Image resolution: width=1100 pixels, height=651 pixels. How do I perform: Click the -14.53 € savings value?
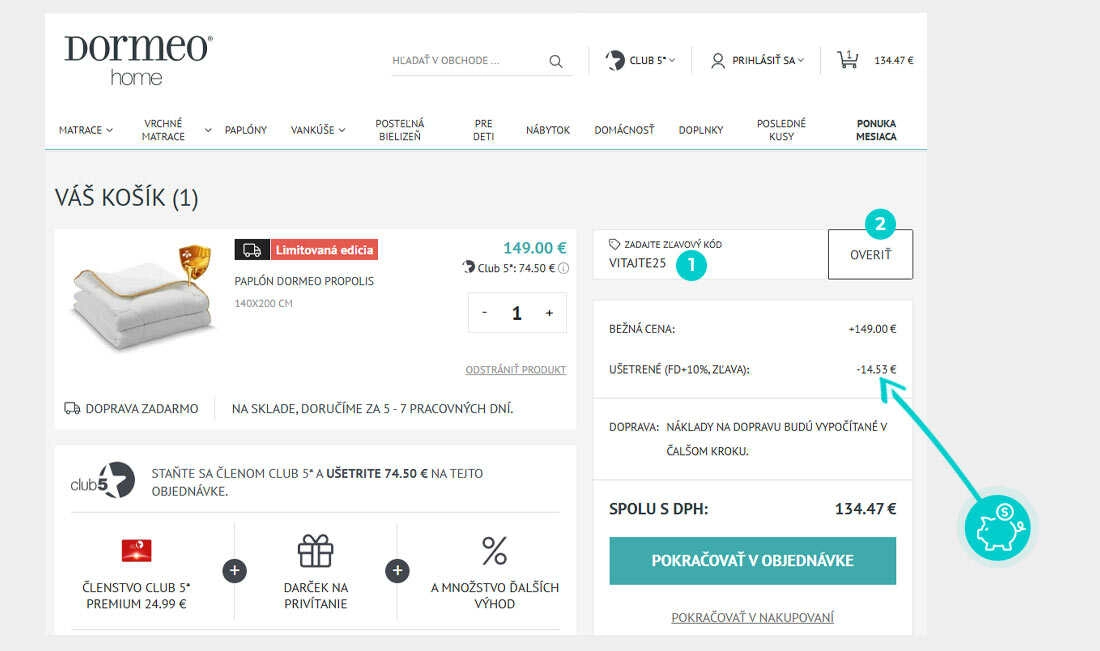[876, 369]
